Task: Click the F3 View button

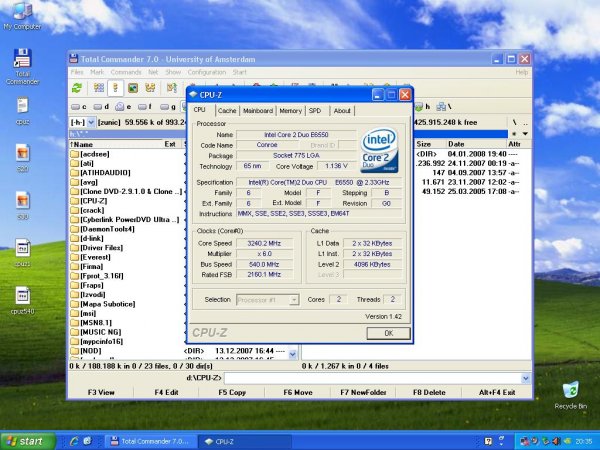Action: pos(101,393)
